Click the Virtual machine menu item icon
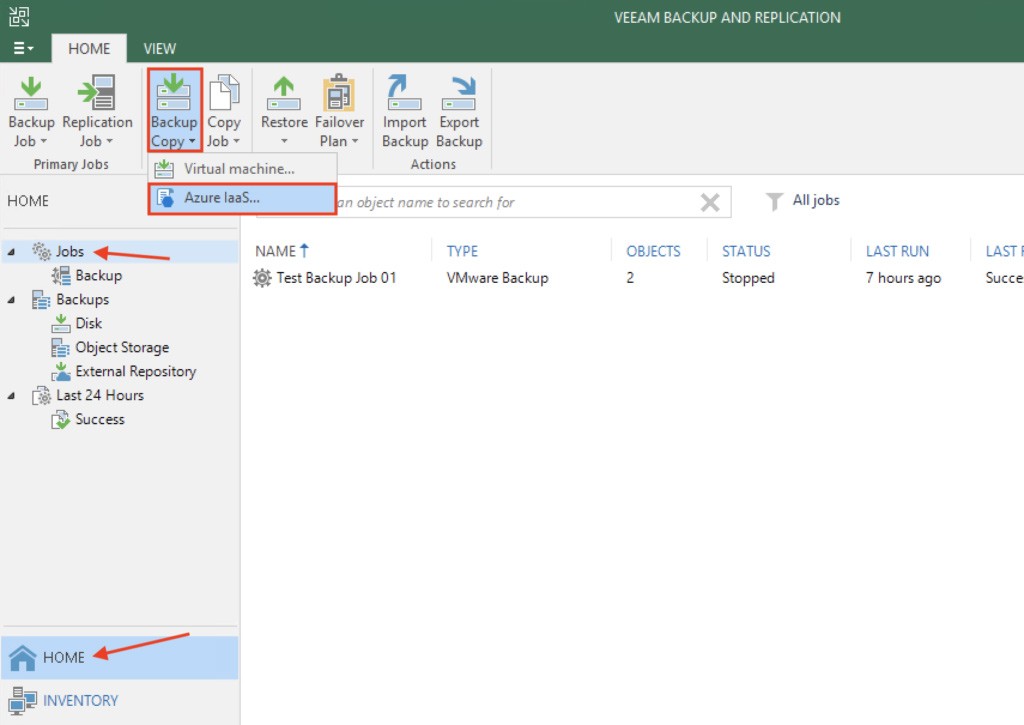Viewport: 1024px width, 725px height. pos(164,169)
